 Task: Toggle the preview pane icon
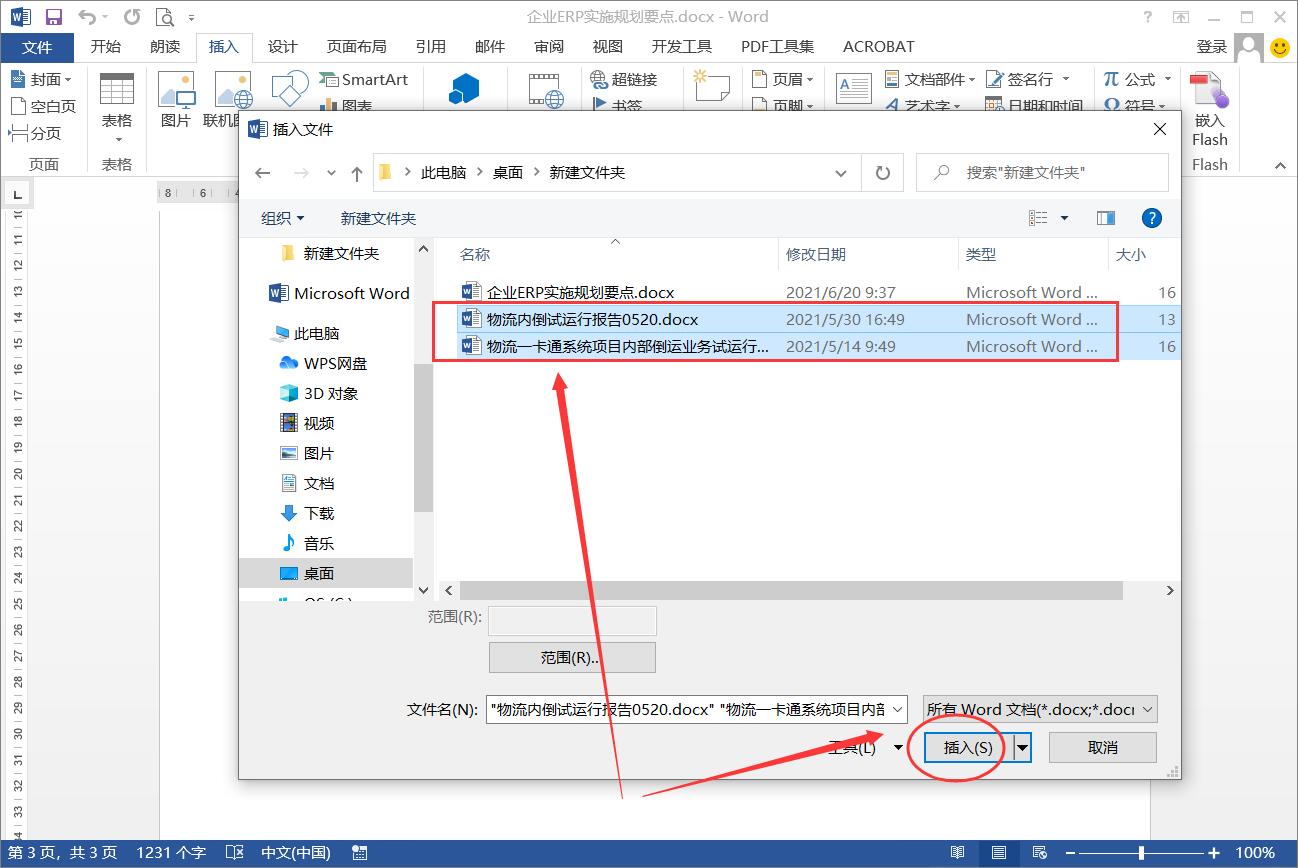1105,218
